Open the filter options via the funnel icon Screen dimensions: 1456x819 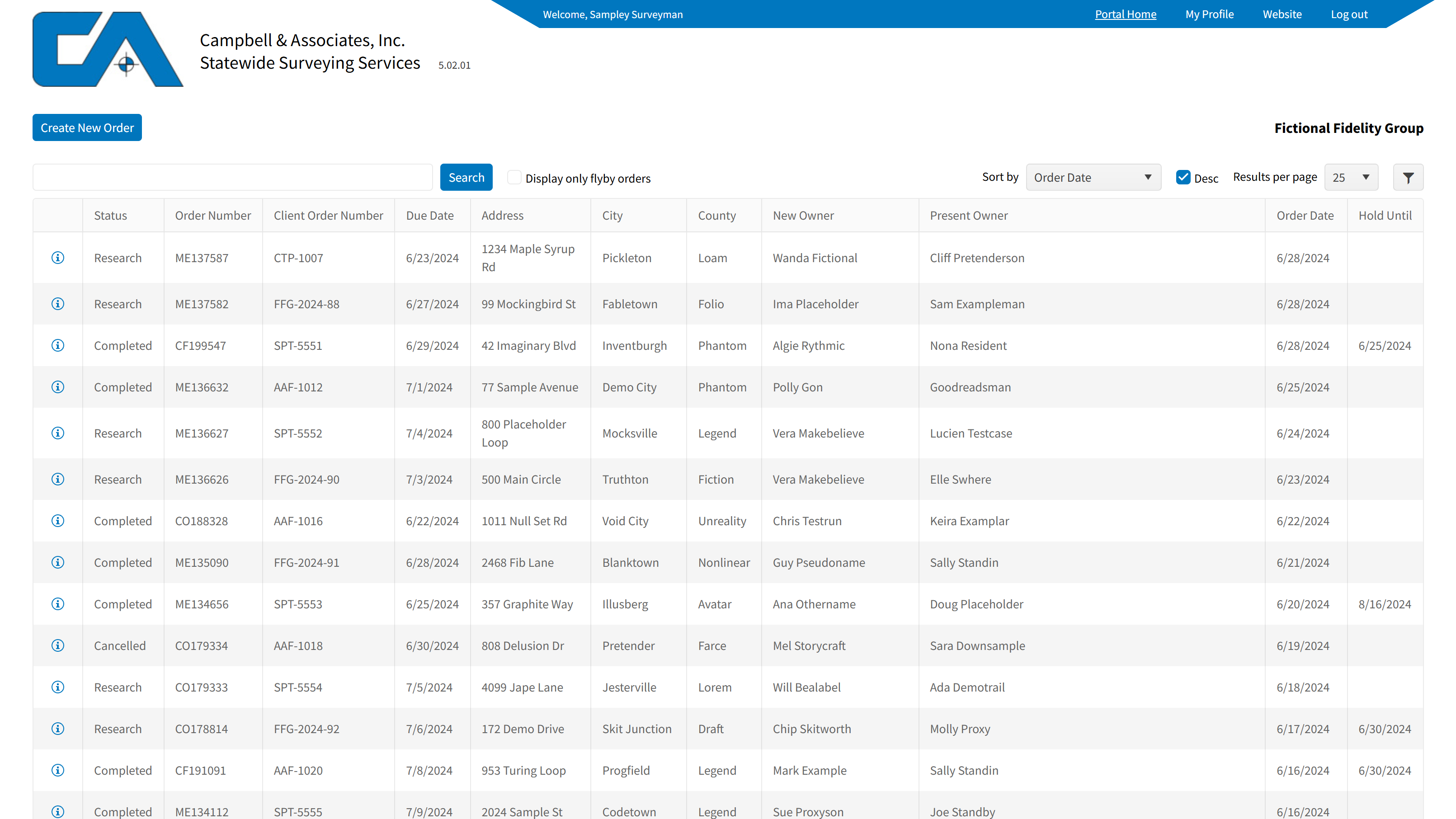[1408, 177]
